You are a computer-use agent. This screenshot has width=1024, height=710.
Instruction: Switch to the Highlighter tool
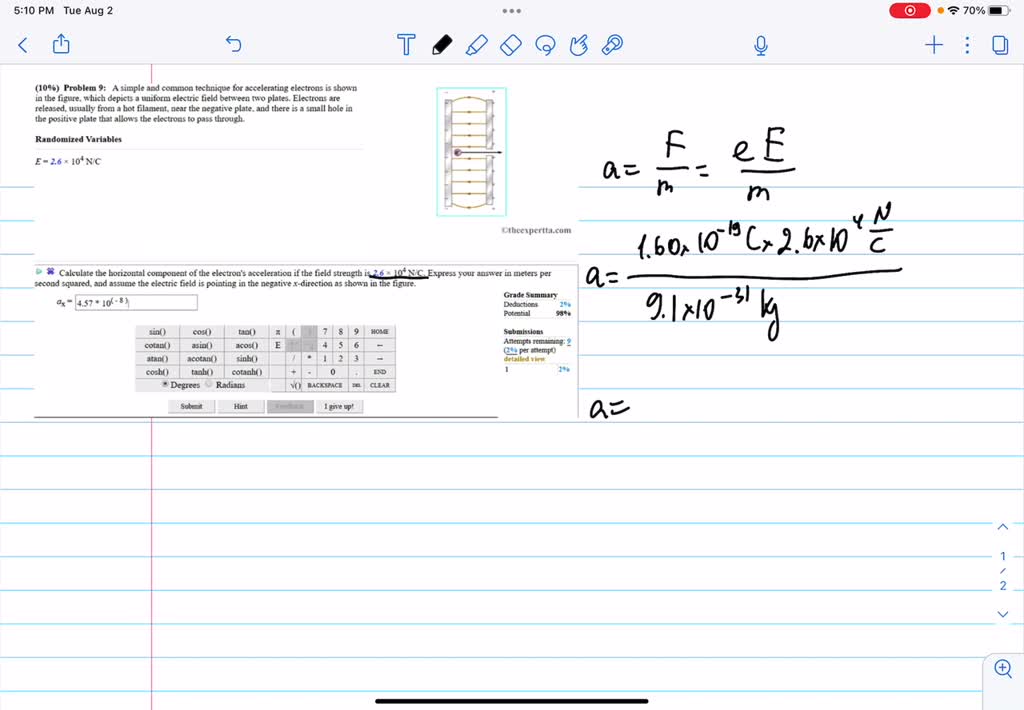[x=476, y=45]
